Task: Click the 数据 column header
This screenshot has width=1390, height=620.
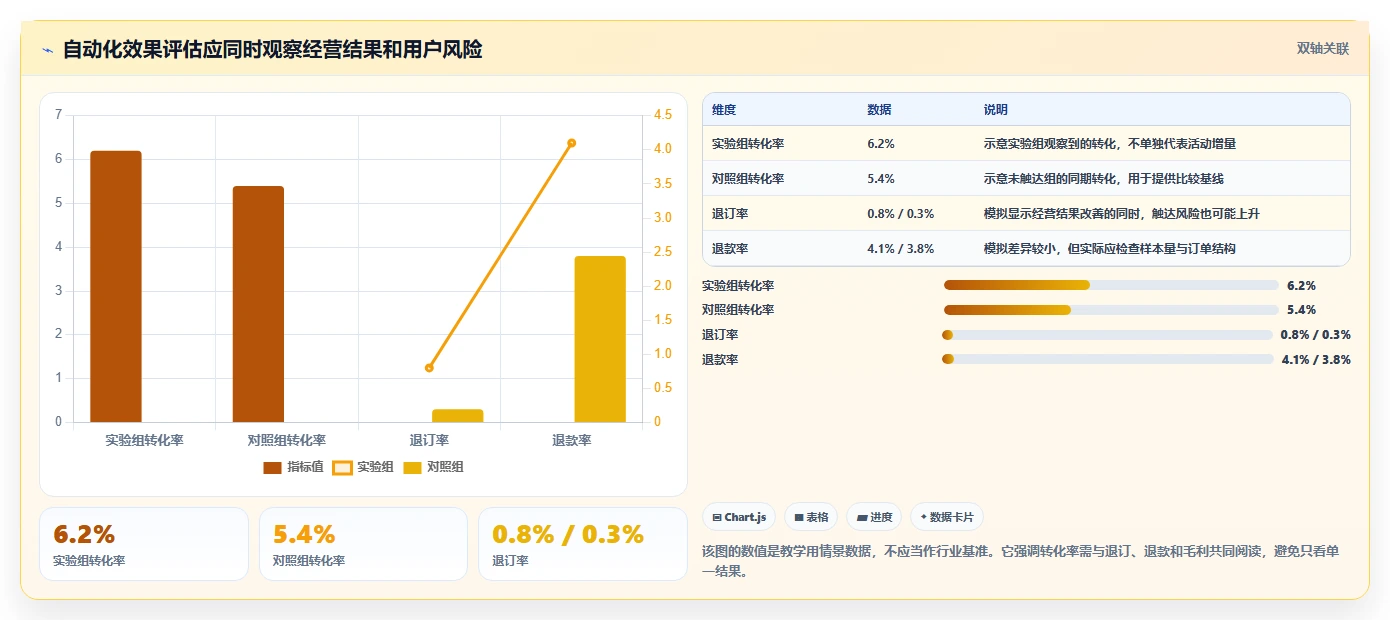Action: click(879, 110)
